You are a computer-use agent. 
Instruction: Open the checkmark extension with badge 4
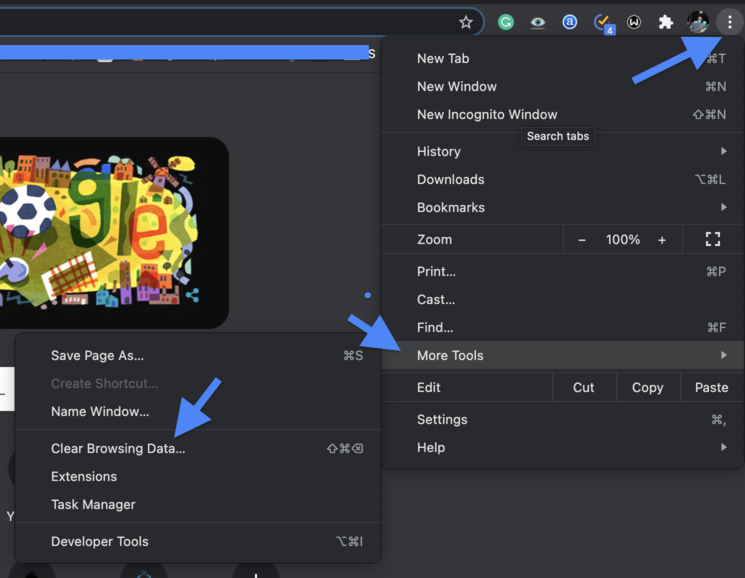coord(603,23)
